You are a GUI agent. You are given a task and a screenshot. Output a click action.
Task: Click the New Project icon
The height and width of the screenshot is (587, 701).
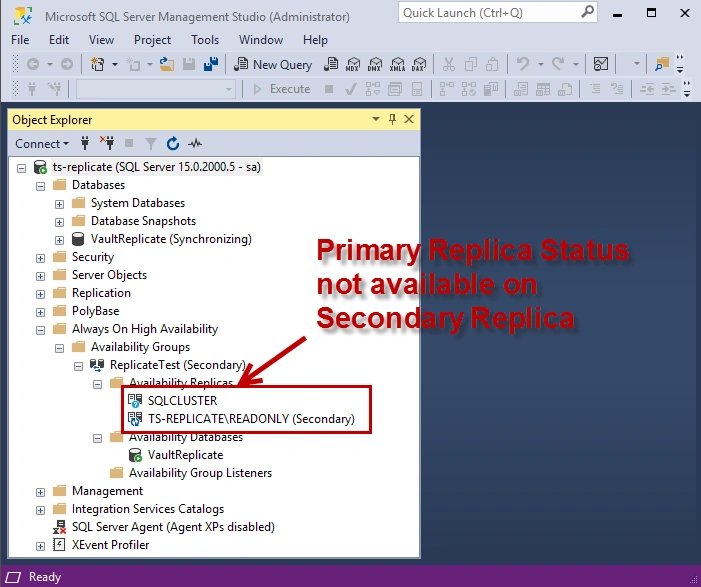pos(97,64)
